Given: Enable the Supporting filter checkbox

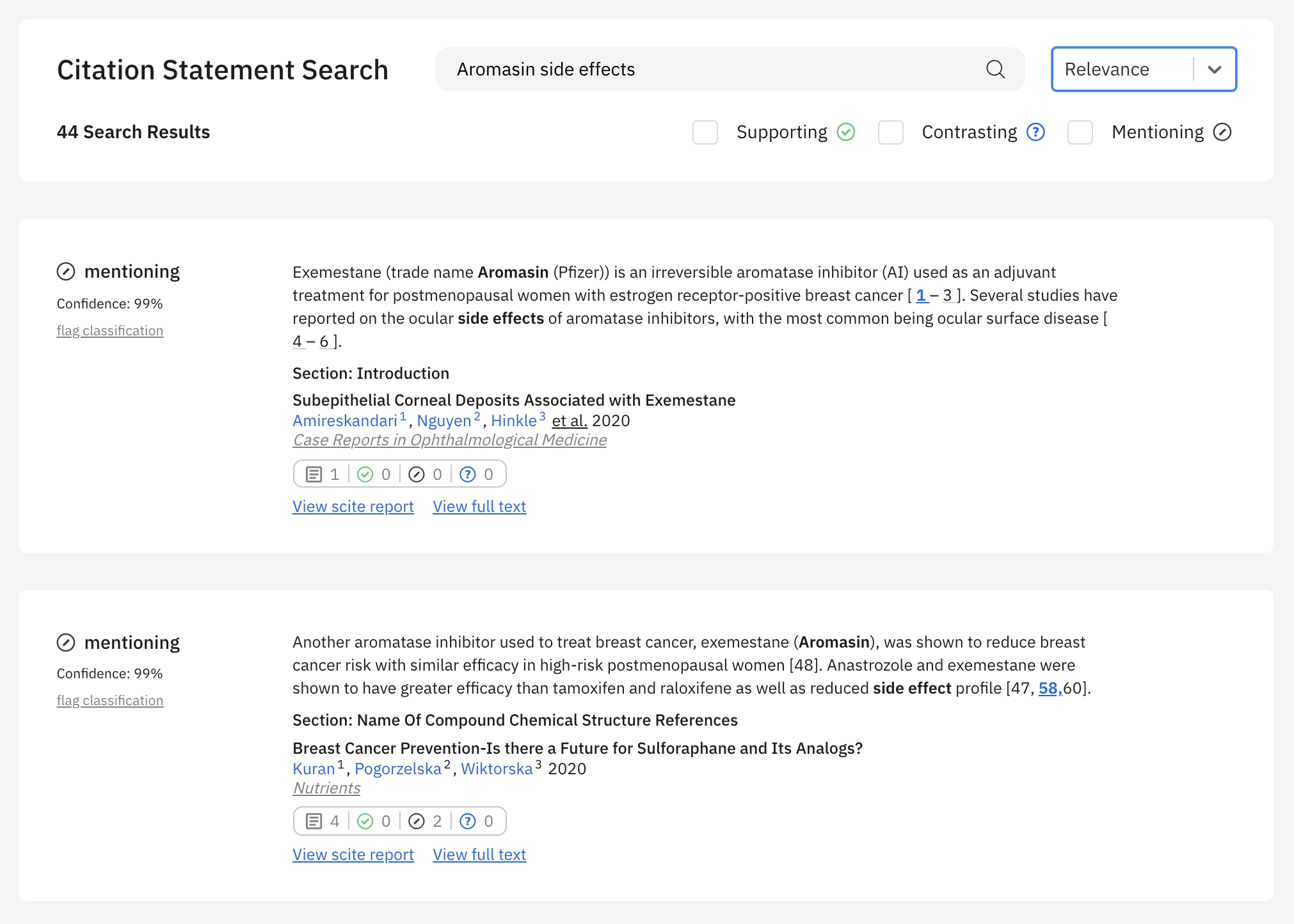Looking at the screenshot, I should click(x=705, y=132).
